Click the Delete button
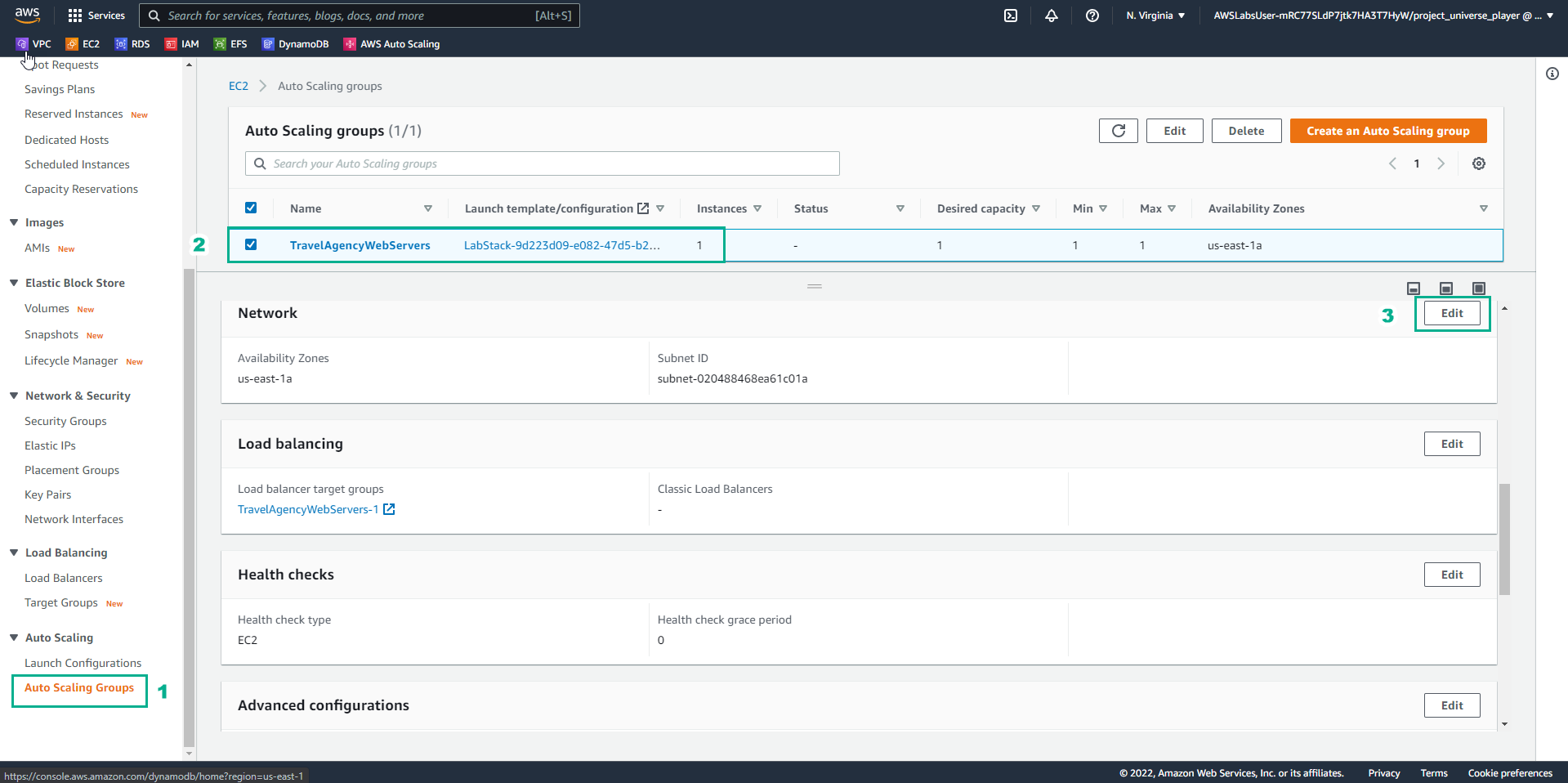The image size is (1568, 783). click(1246, 131)
